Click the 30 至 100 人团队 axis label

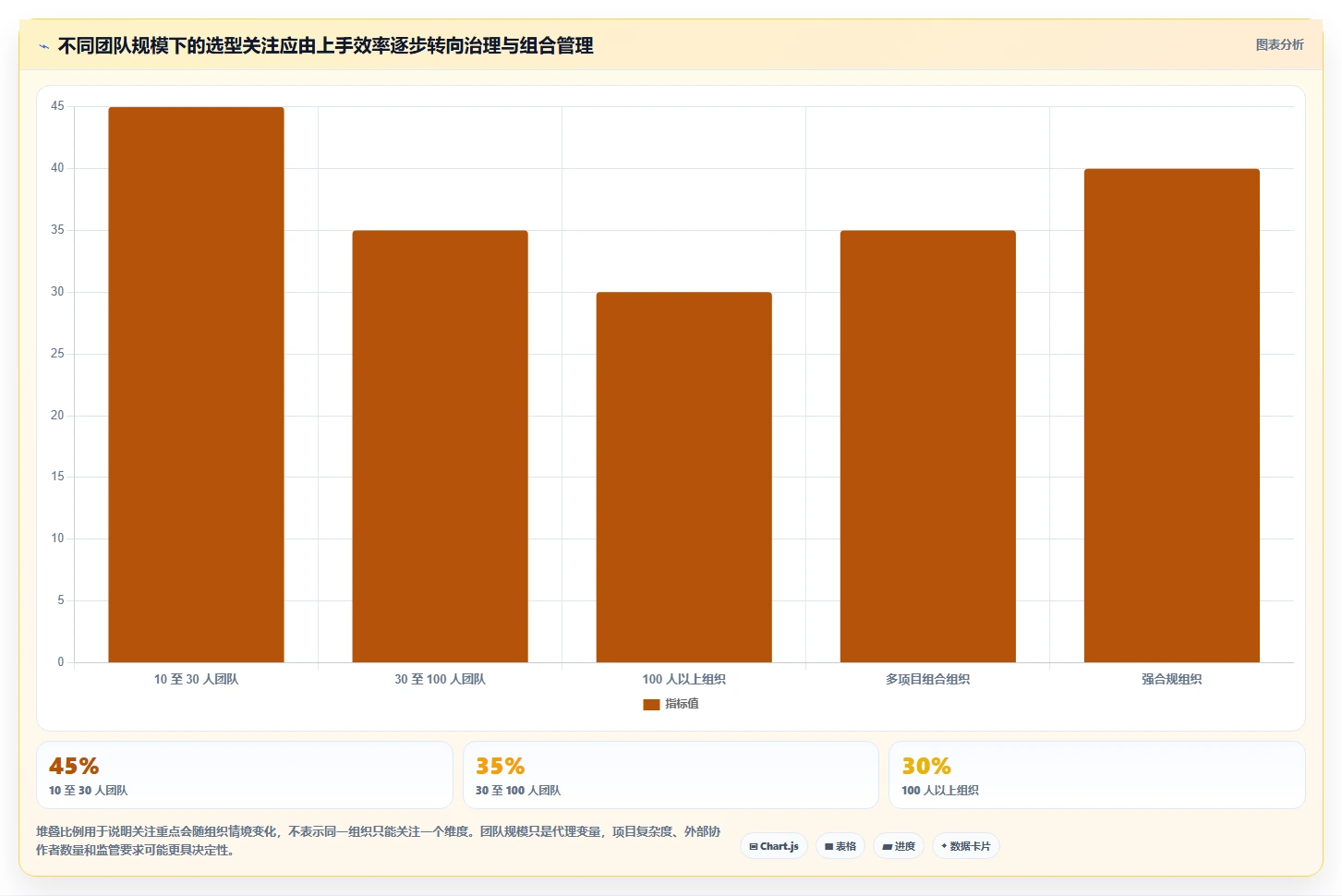440,679
